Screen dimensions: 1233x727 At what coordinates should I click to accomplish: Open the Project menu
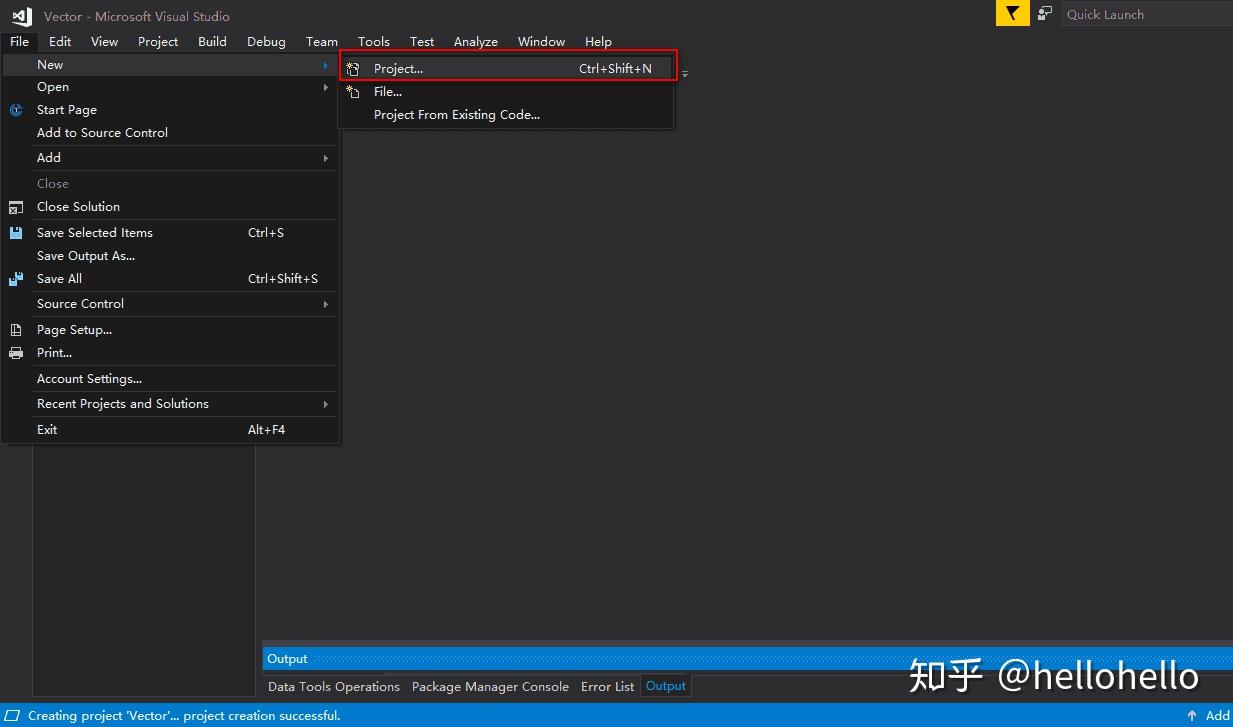click(158, 42)
